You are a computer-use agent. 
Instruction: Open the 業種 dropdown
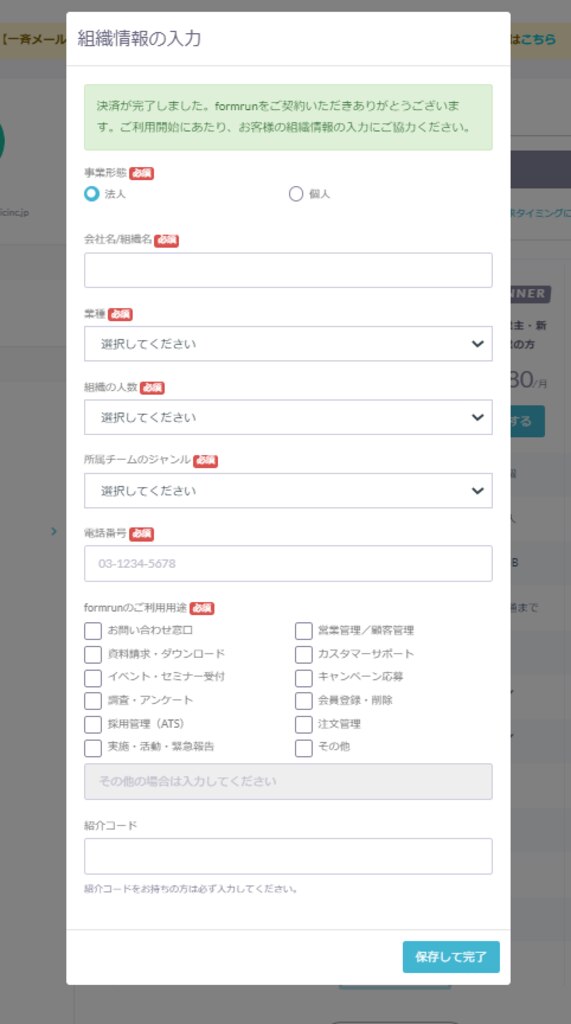pos(288,344)
